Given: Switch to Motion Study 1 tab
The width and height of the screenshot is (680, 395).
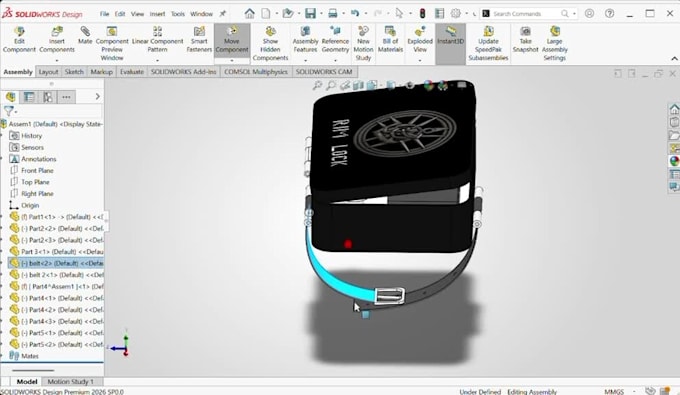Looking at the screenshot, I should [x=70, y=382].
